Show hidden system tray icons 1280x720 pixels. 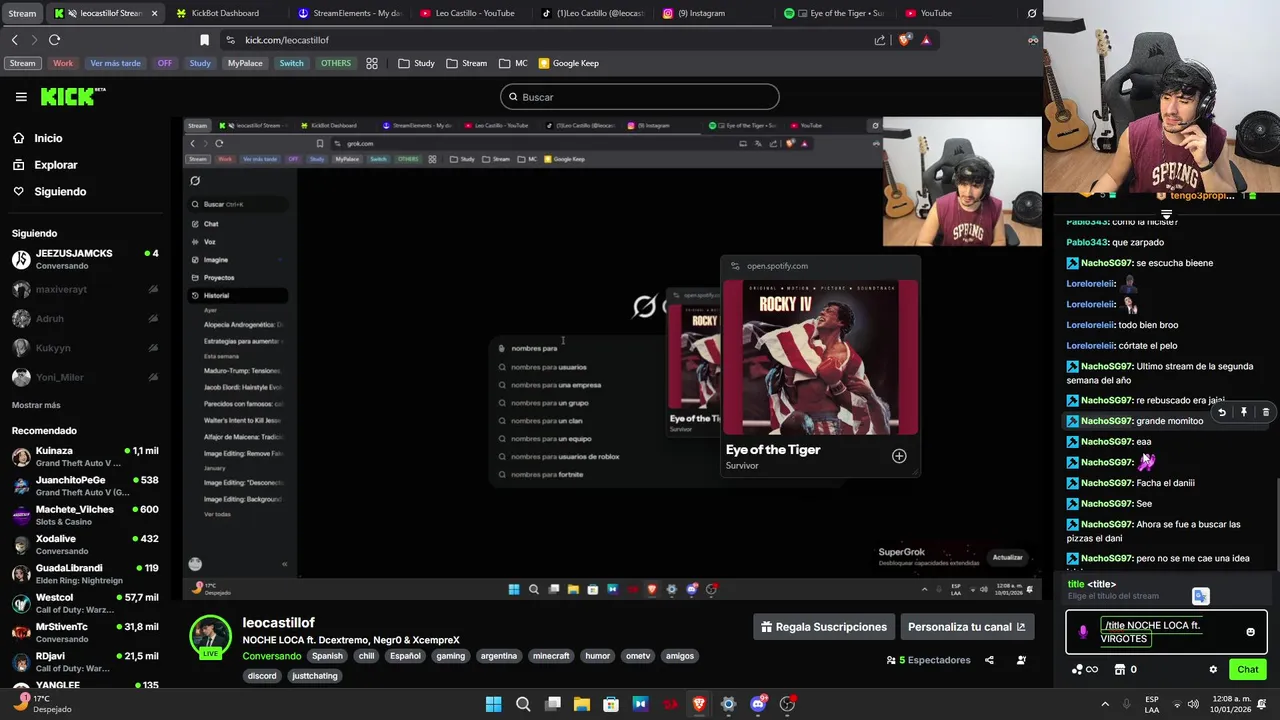click(1105, 704)
